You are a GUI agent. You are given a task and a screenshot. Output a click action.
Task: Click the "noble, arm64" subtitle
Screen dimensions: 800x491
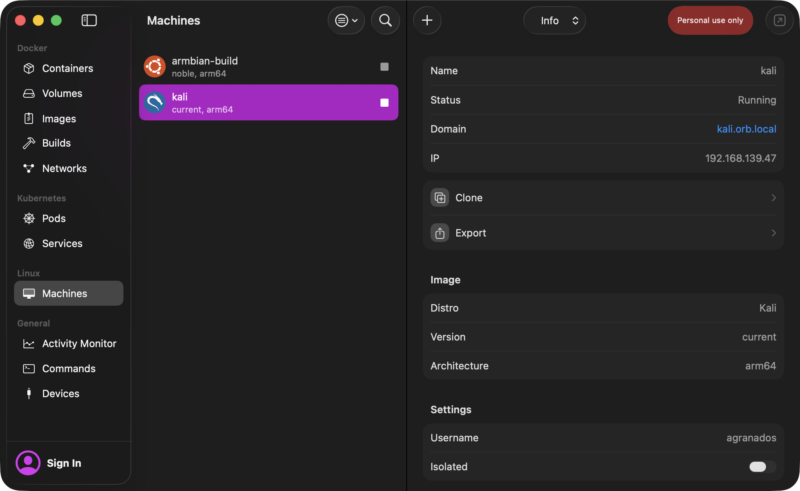(x=198, y=74)
